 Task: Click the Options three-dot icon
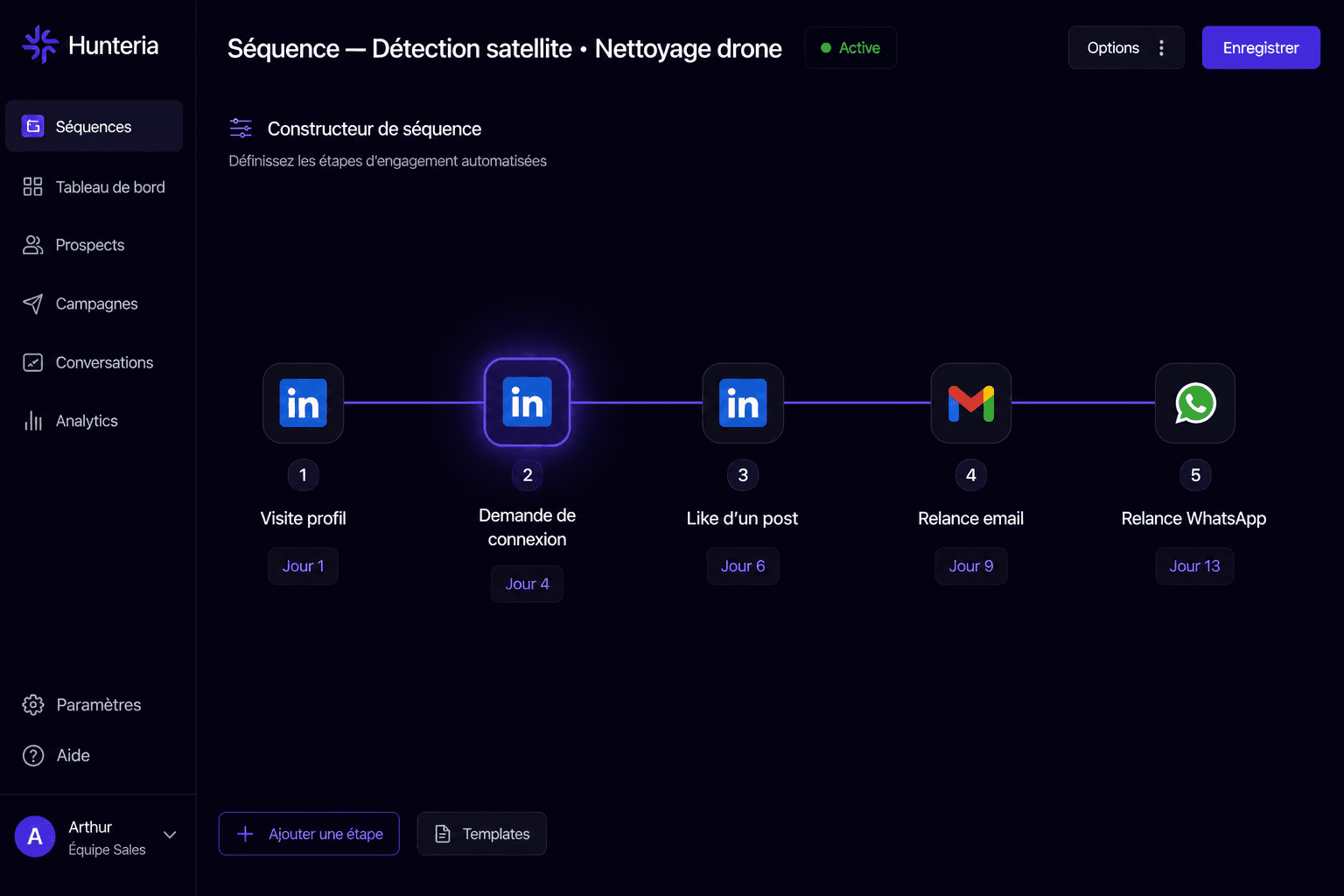[x=1161, y=48]
